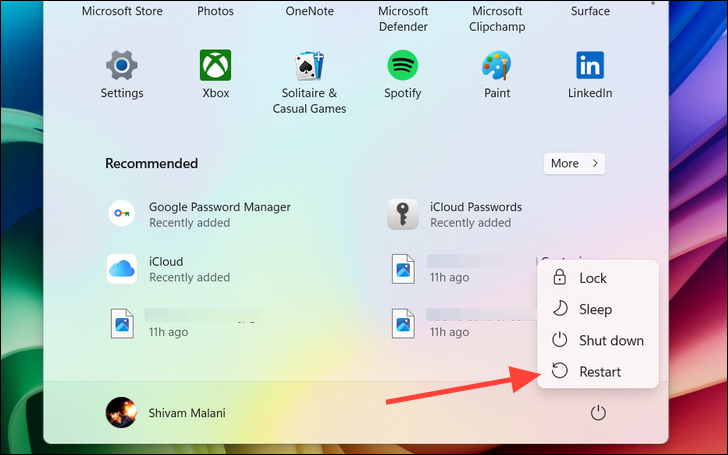Open the OneNote app label
Image resolution: width=728 pixels, height=455 pixels.
click(309, 11)
